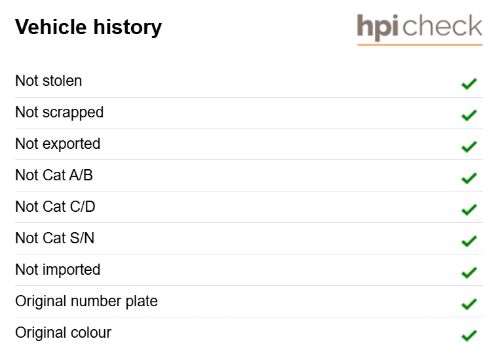This screenshot has width=500, height=360.
Task: Select the Not Cat A/B label
Action: click(54, 175)
